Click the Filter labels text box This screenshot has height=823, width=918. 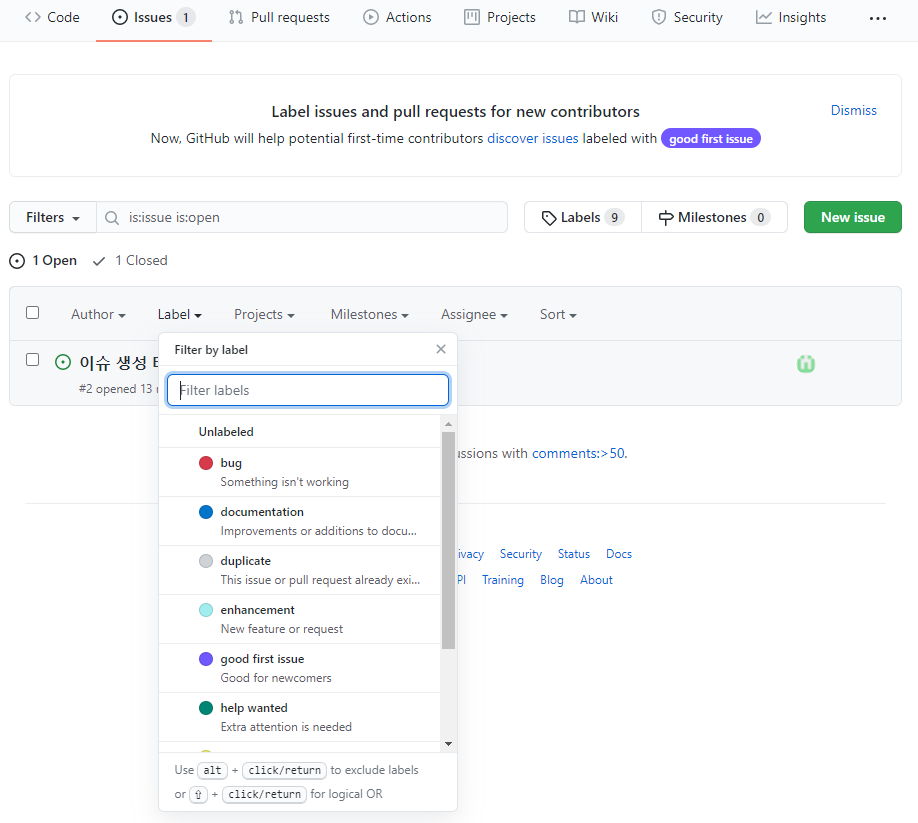[308, 390]
